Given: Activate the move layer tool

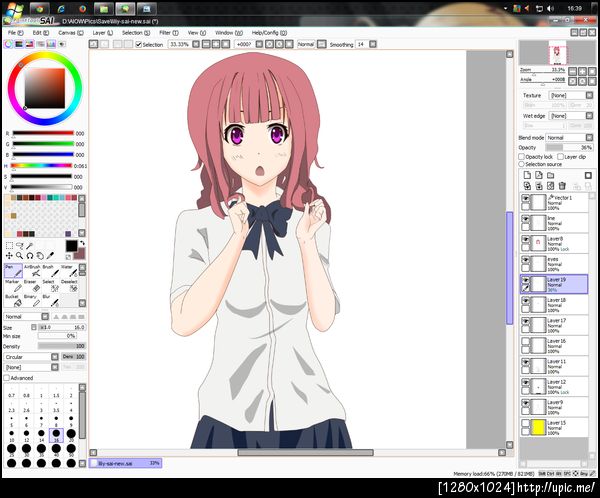Looking at the screenshot, I should (x=9, y=256).
